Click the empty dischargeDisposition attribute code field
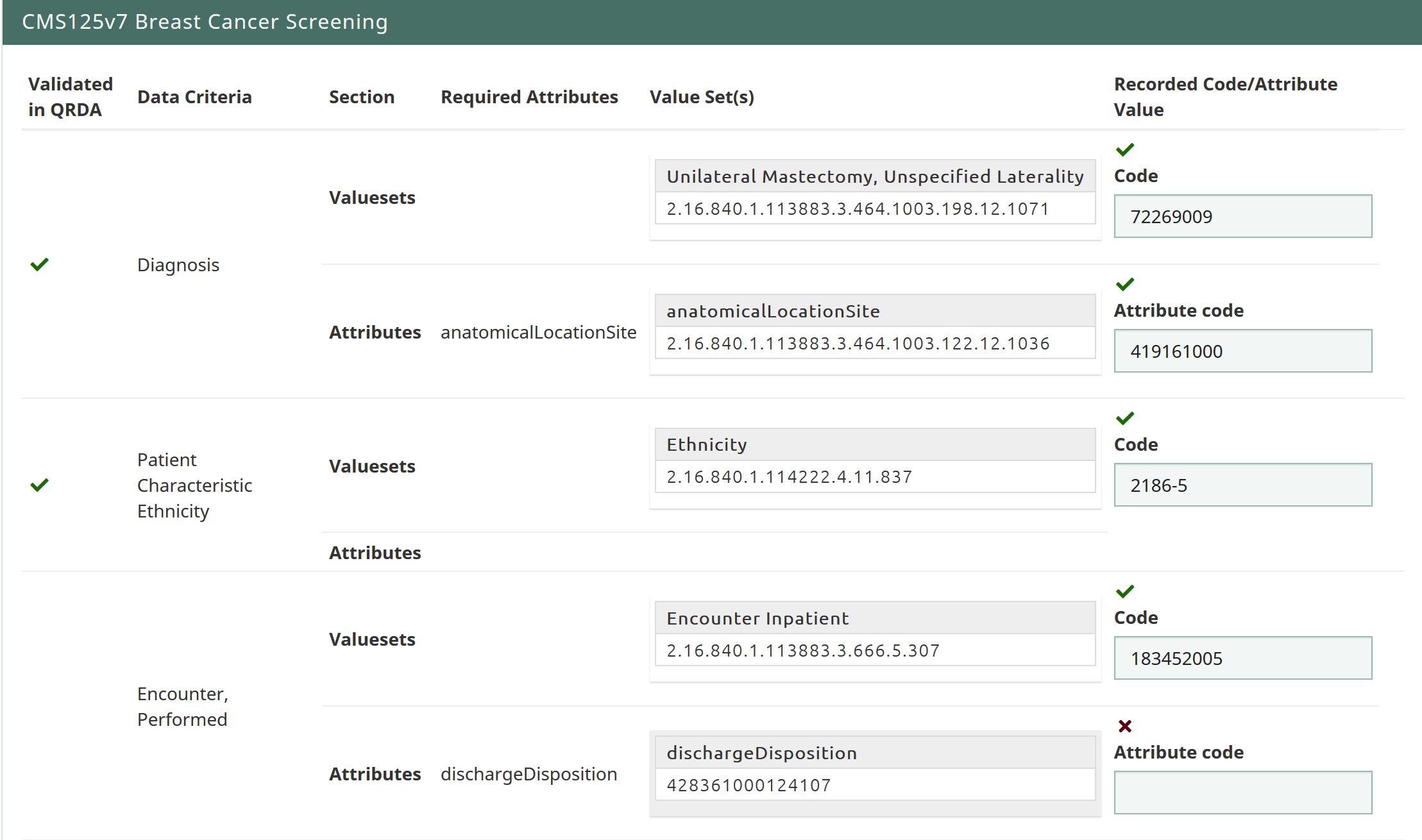This screenshot has height=840, width=1422. pyautogui.click(x=1242, y=793)
